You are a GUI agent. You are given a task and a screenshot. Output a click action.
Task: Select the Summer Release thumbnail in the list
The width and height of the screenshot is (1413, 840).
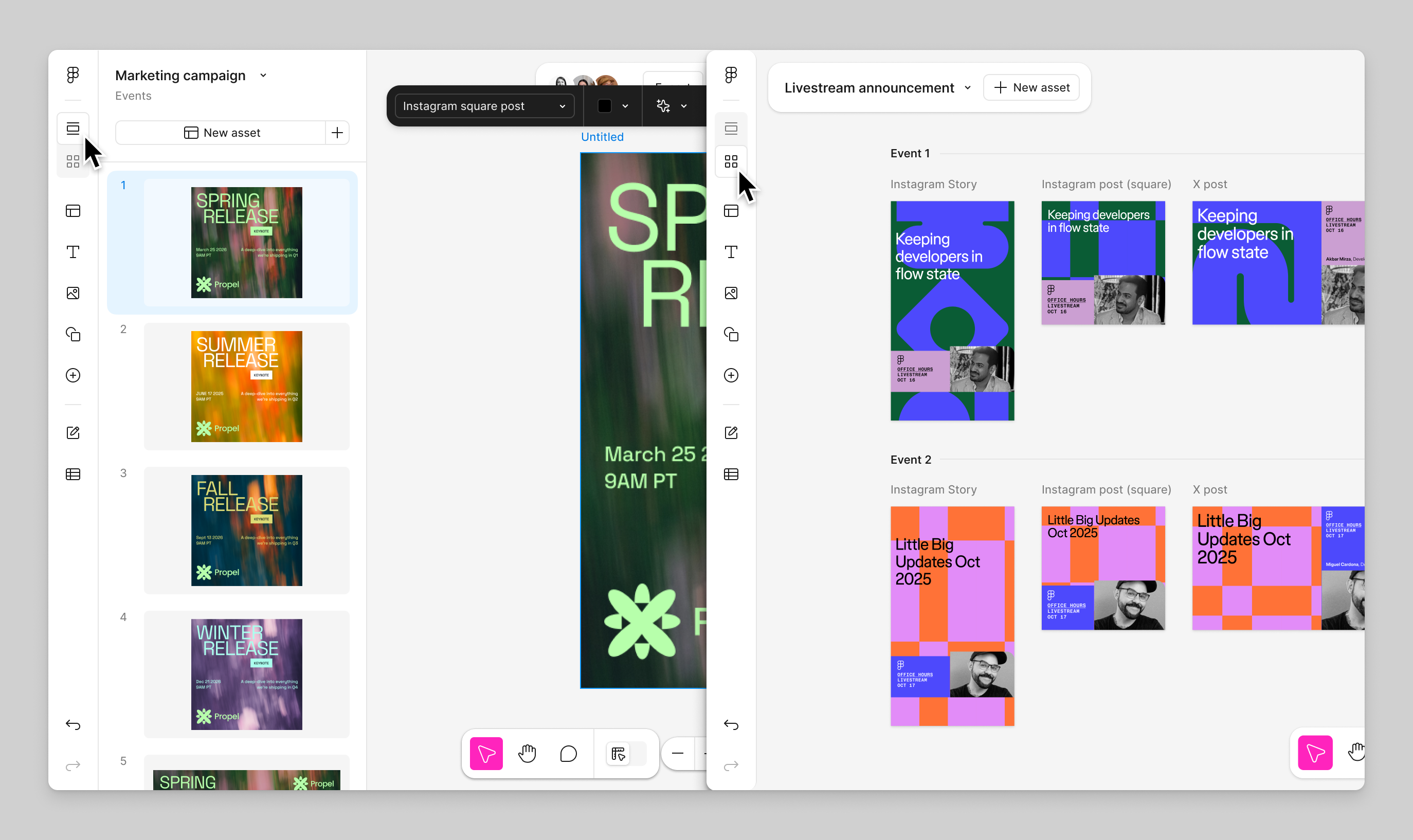coord(247,387)
